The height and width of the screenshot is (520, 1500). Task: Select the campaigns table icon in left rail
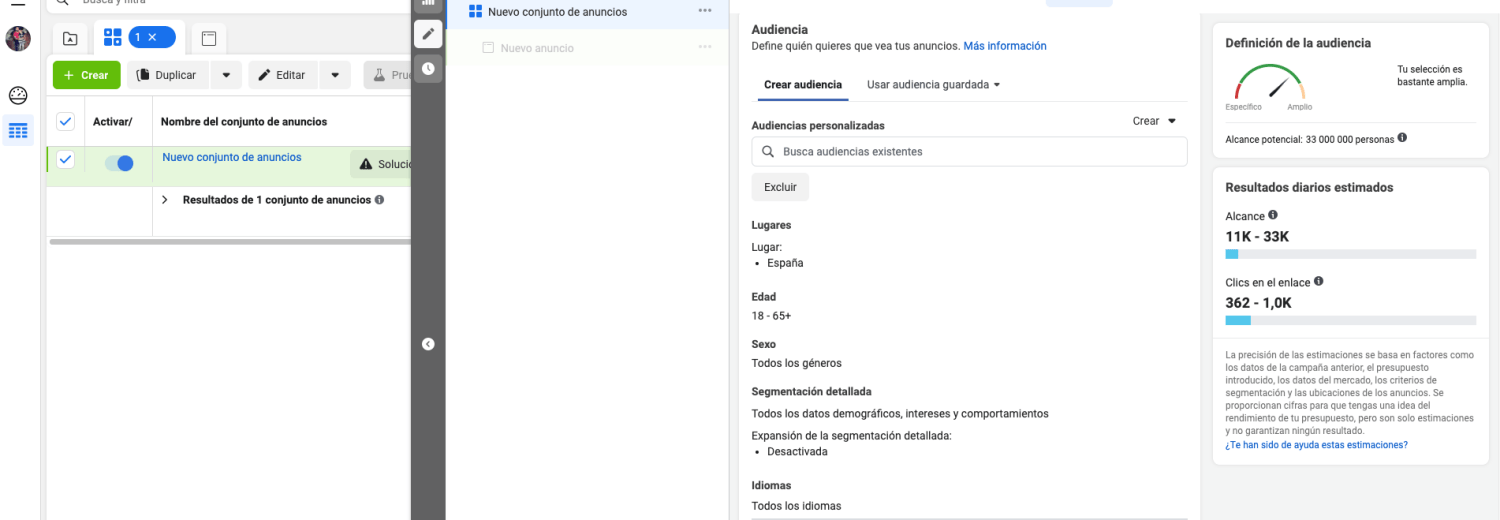click(18, 130)
